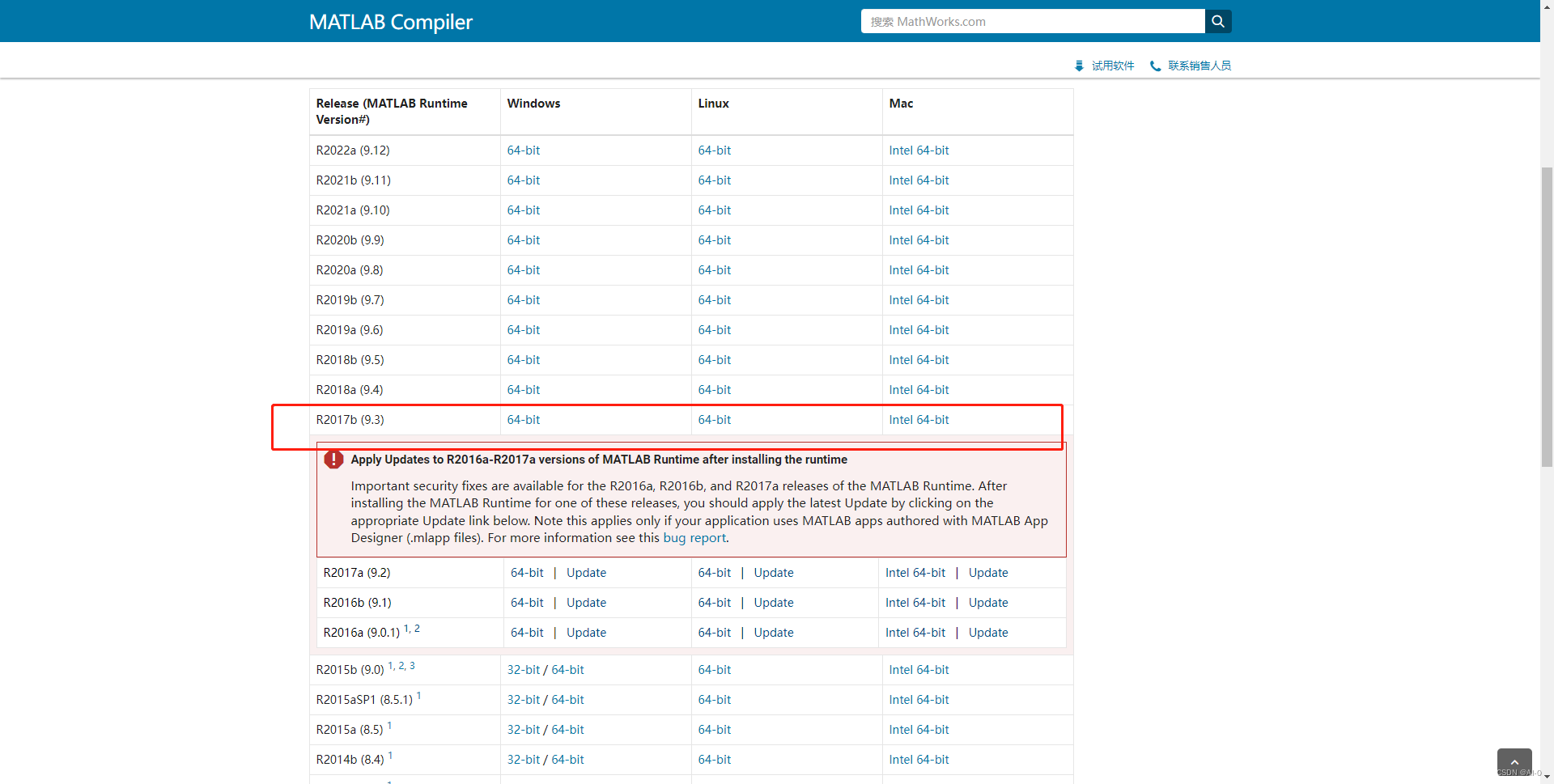Download R2015b Windows 64-bit runtime

coord(567,670)
